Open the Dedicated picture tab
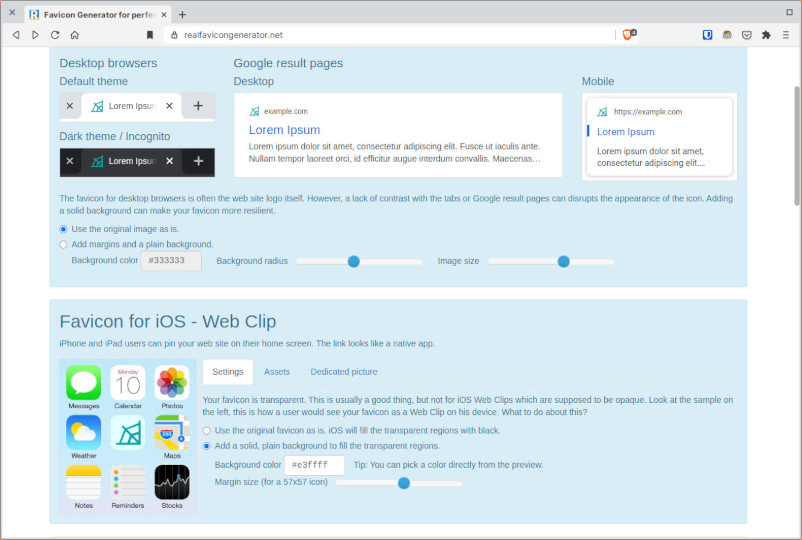Viewport: 802px width, 540px height. (344, 372)
